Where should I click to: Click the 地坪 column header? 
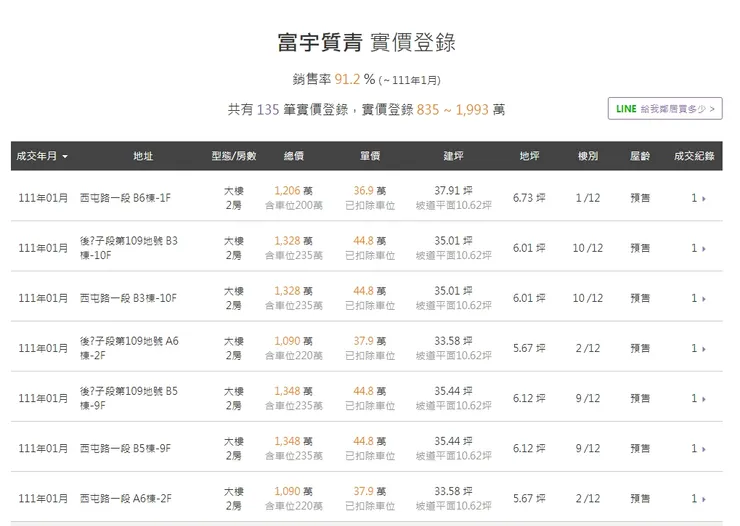[529, 156]
